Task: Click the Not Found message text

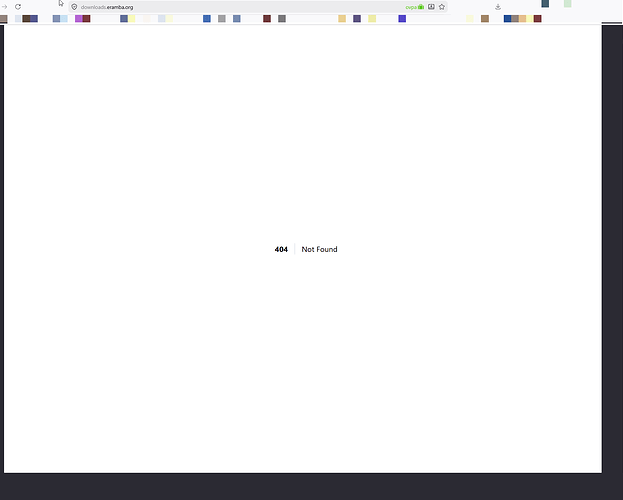Action: click(x=319, y=249)
